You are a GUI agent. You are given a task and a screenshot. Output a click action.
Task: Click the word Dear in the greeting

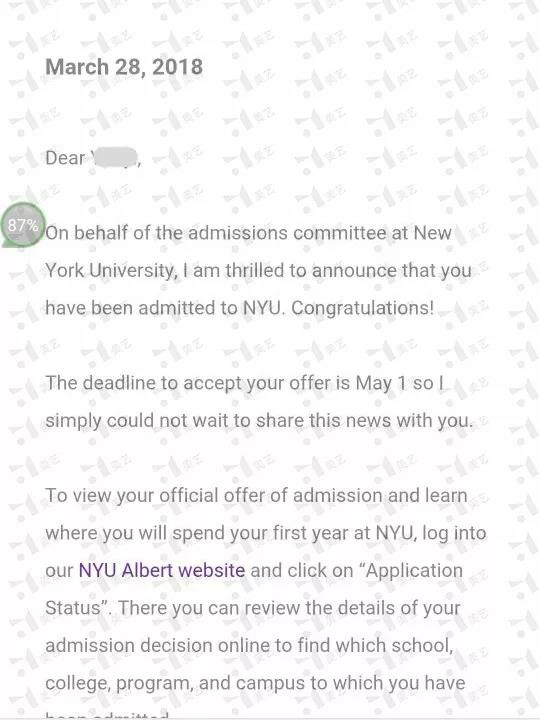pyautogui.click(x=65, y=158)
